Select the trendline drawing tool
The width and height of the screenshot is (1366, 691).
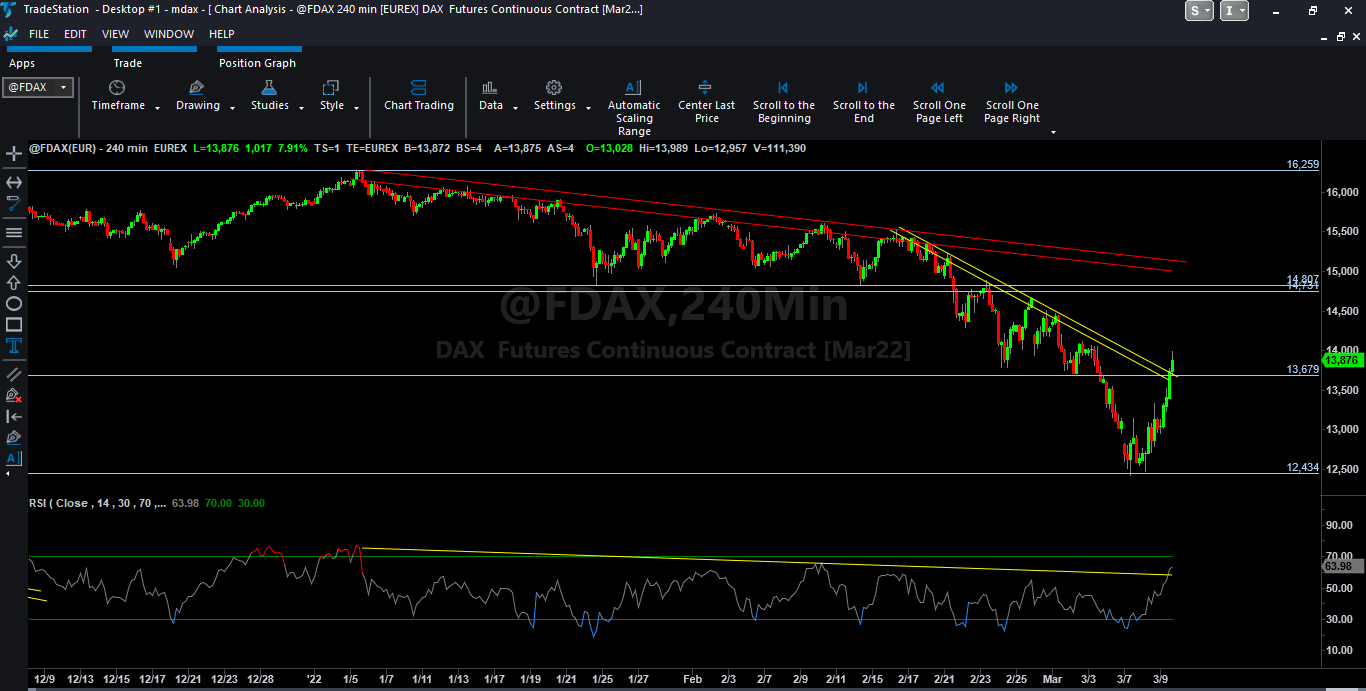[14, 203]
